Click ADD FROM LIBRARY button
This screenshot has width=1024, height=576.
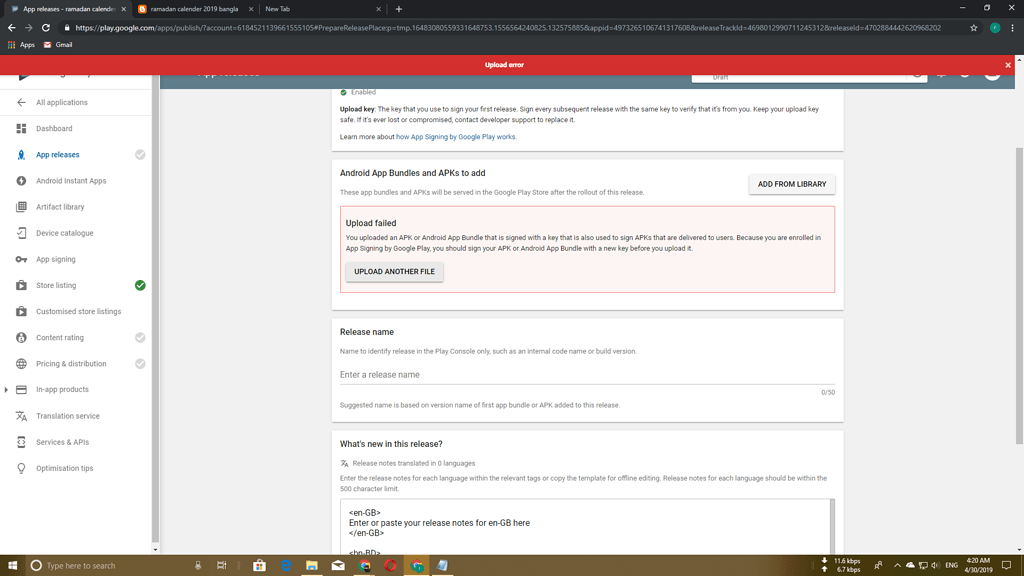[792, 184]
